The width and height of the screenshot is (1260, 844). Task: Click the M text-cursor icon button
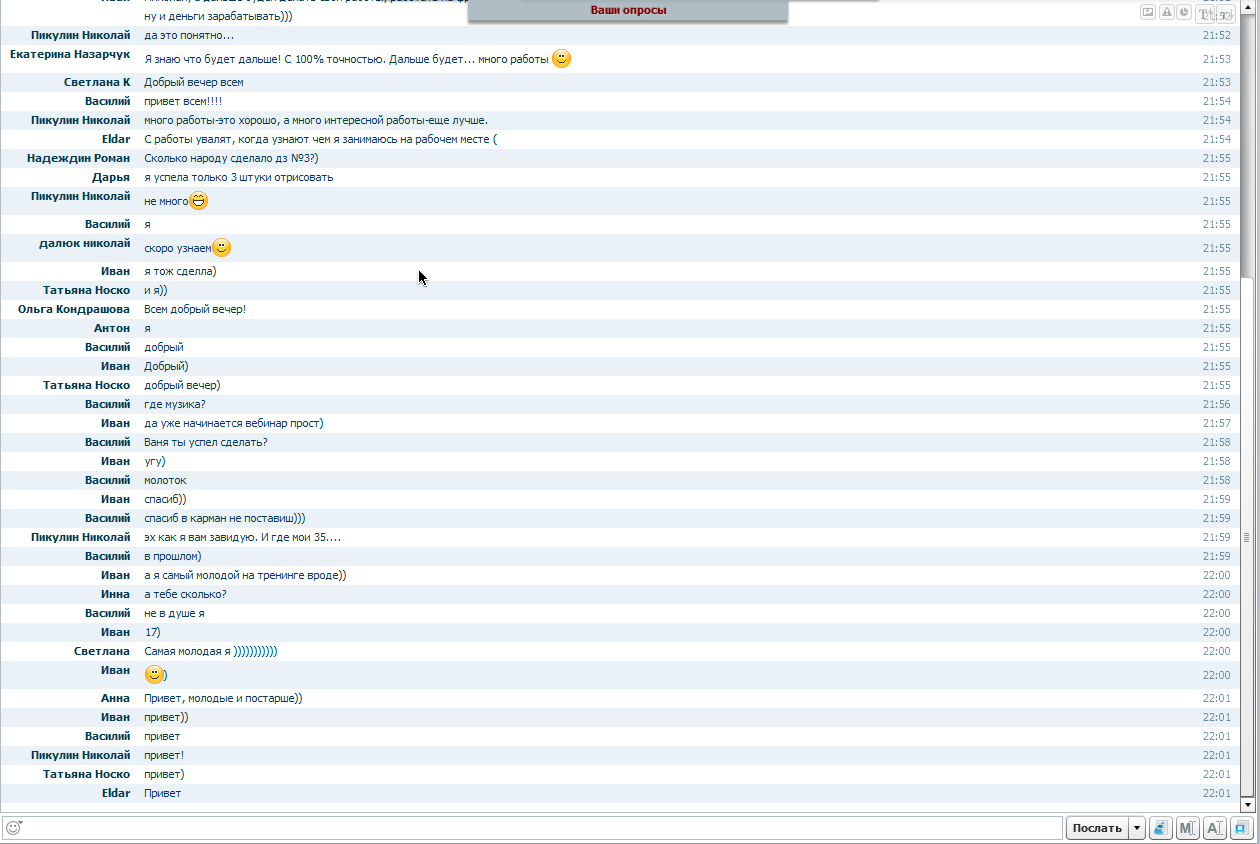pyautogui.click(x=1187, y=828)
